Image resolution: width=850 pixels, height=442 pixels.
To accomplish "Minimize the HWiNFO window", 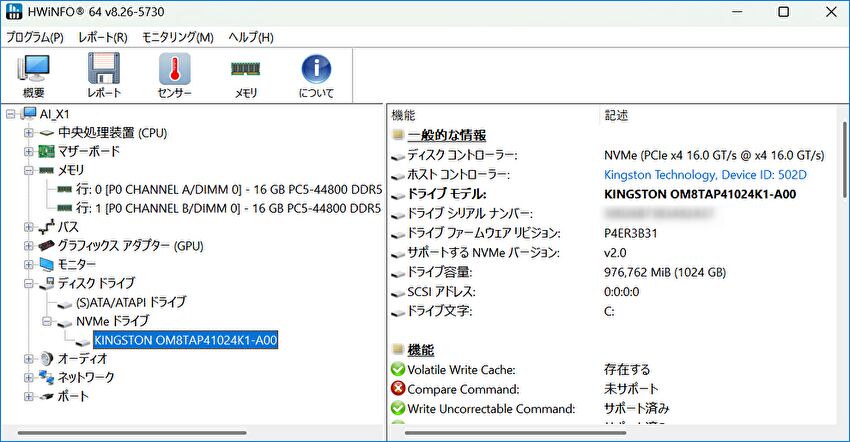I will 737,12.
